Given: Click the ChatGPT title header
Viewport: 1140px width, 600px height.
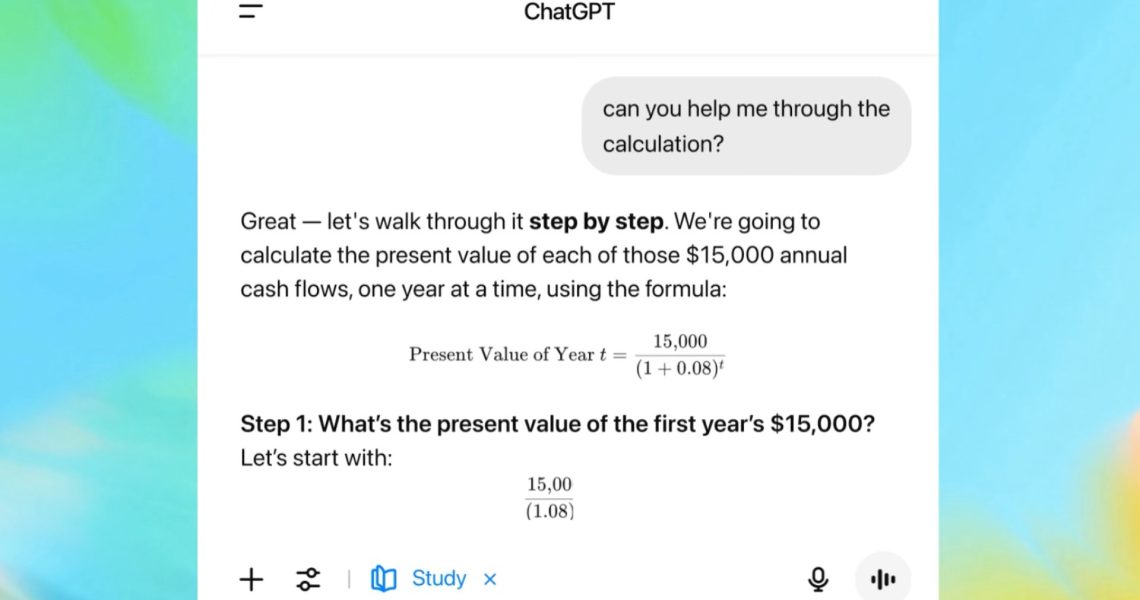Looking at the screenshot, I should (x=569, y=12).
